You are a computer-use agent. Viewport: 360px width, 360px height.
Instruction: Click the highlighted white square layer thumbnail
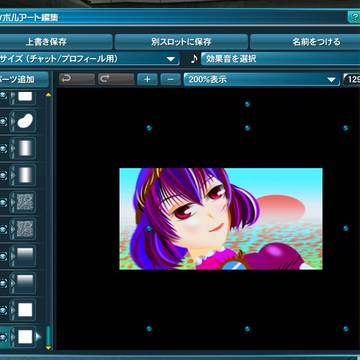25,337
